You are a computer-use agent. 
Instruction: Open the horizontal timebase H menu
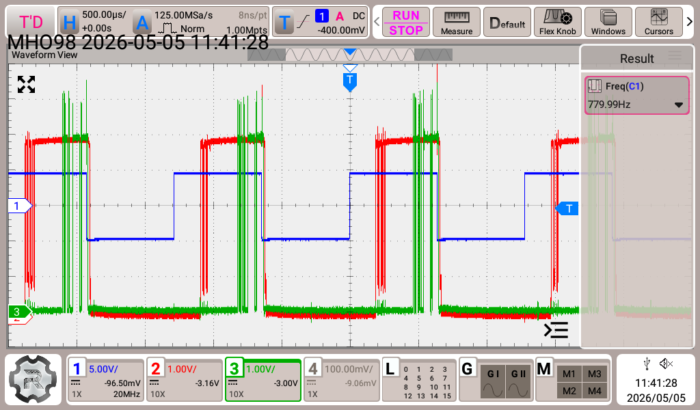69,22
